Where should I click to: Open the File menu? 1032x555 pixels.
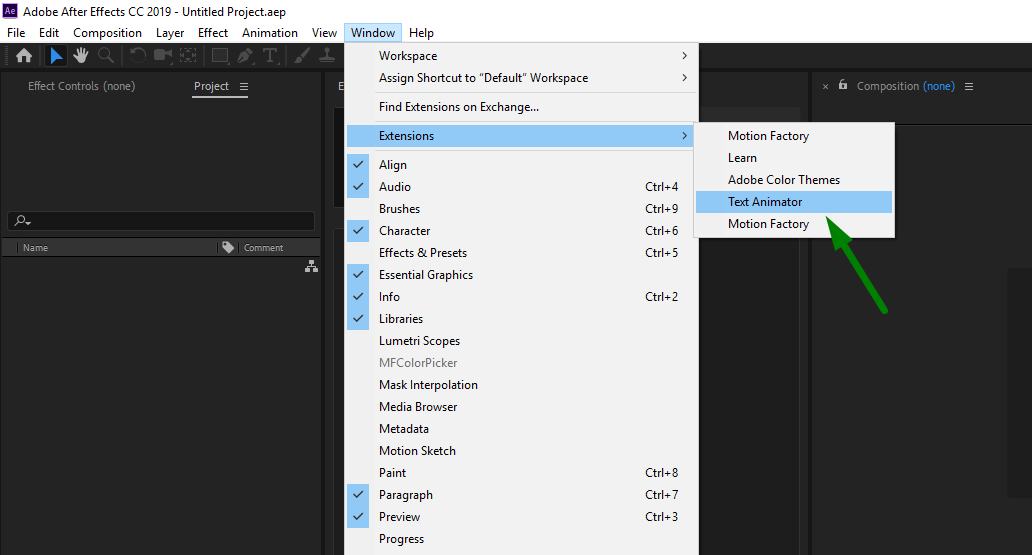tap(16, 33)
